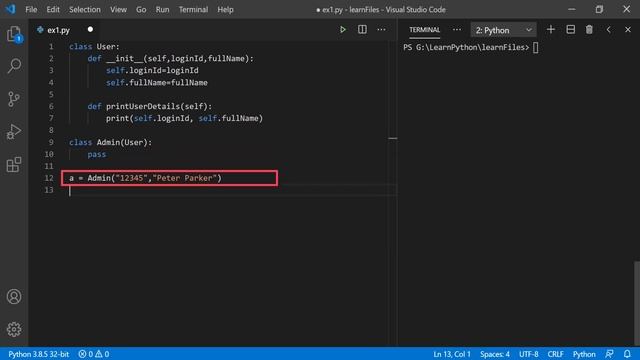
Task: Open errors and warnings problems indicator
Action: tap(94, 354)
